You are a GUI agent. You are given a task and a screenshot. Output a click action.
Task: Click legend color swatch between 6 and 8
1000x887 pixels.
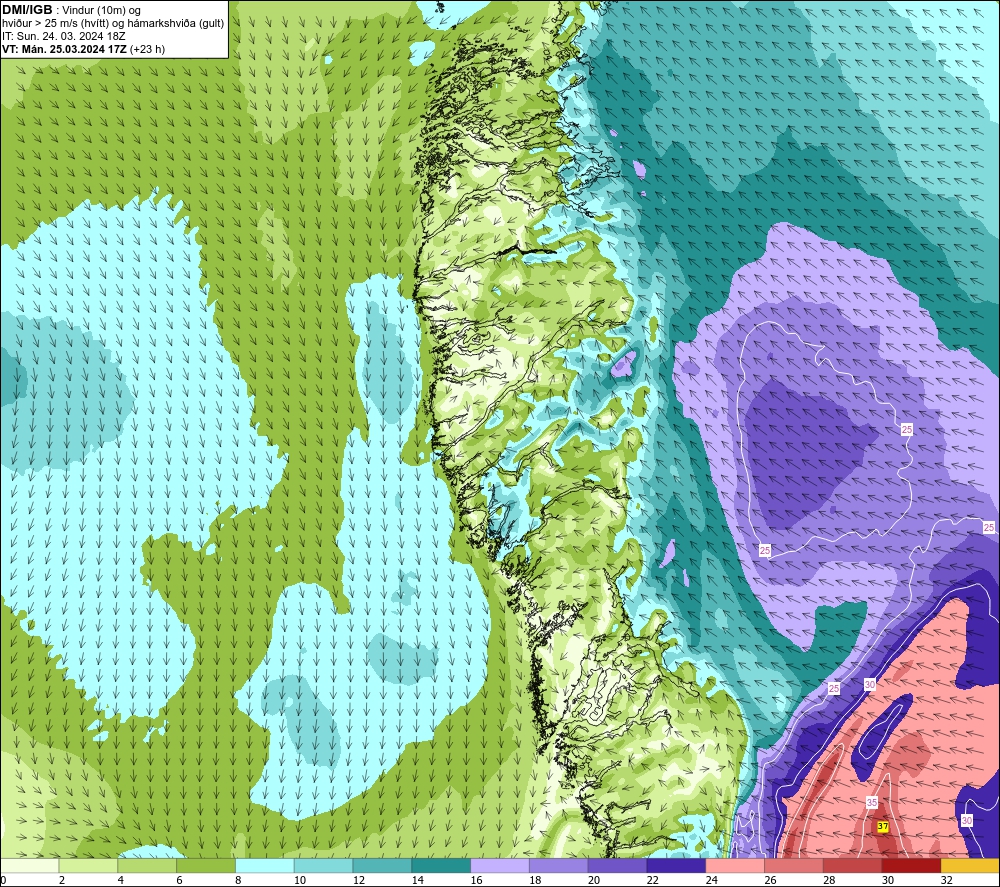(206, 865)
